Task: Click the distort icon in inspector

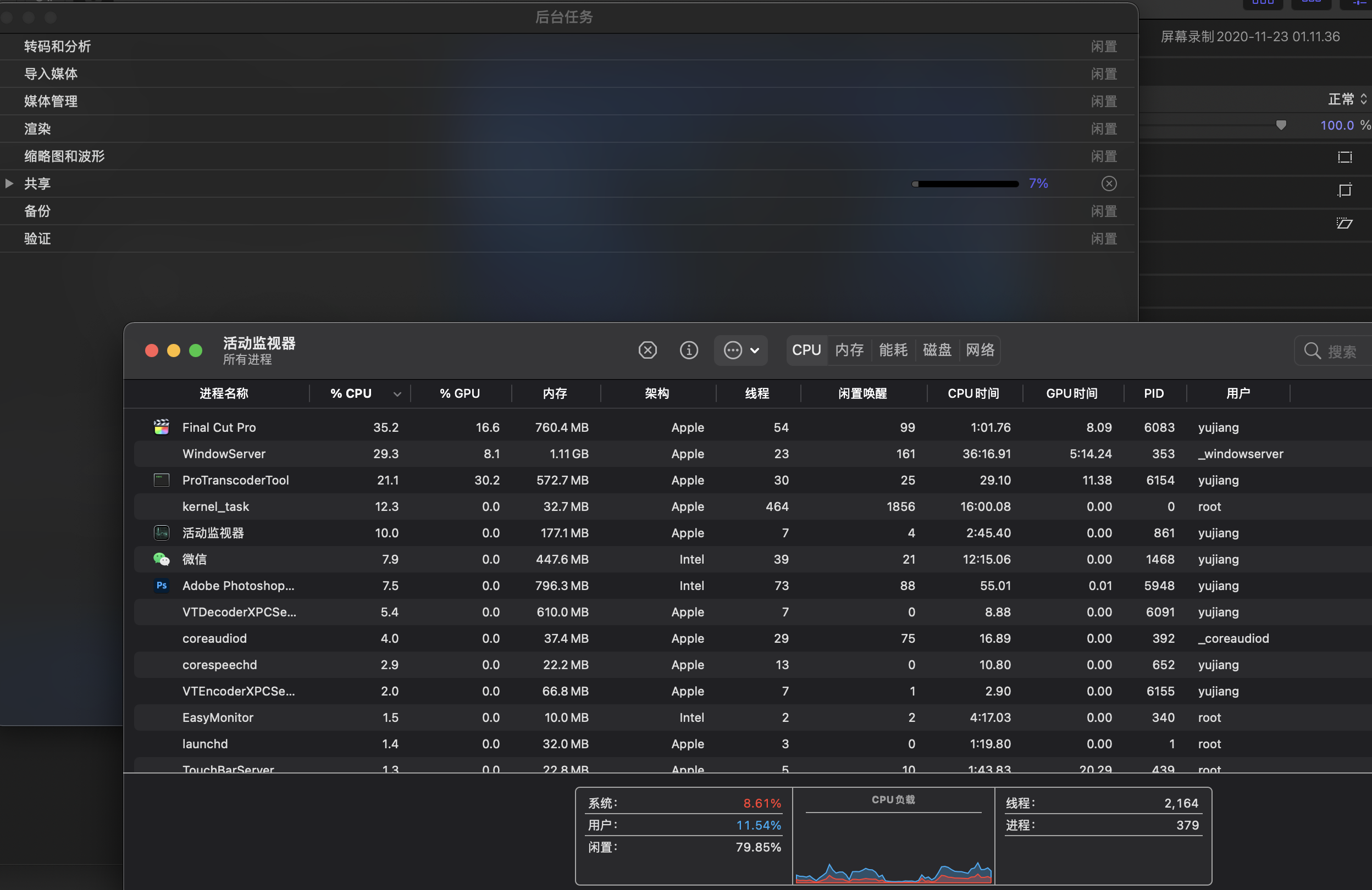Action: [x=1345, y=223]
